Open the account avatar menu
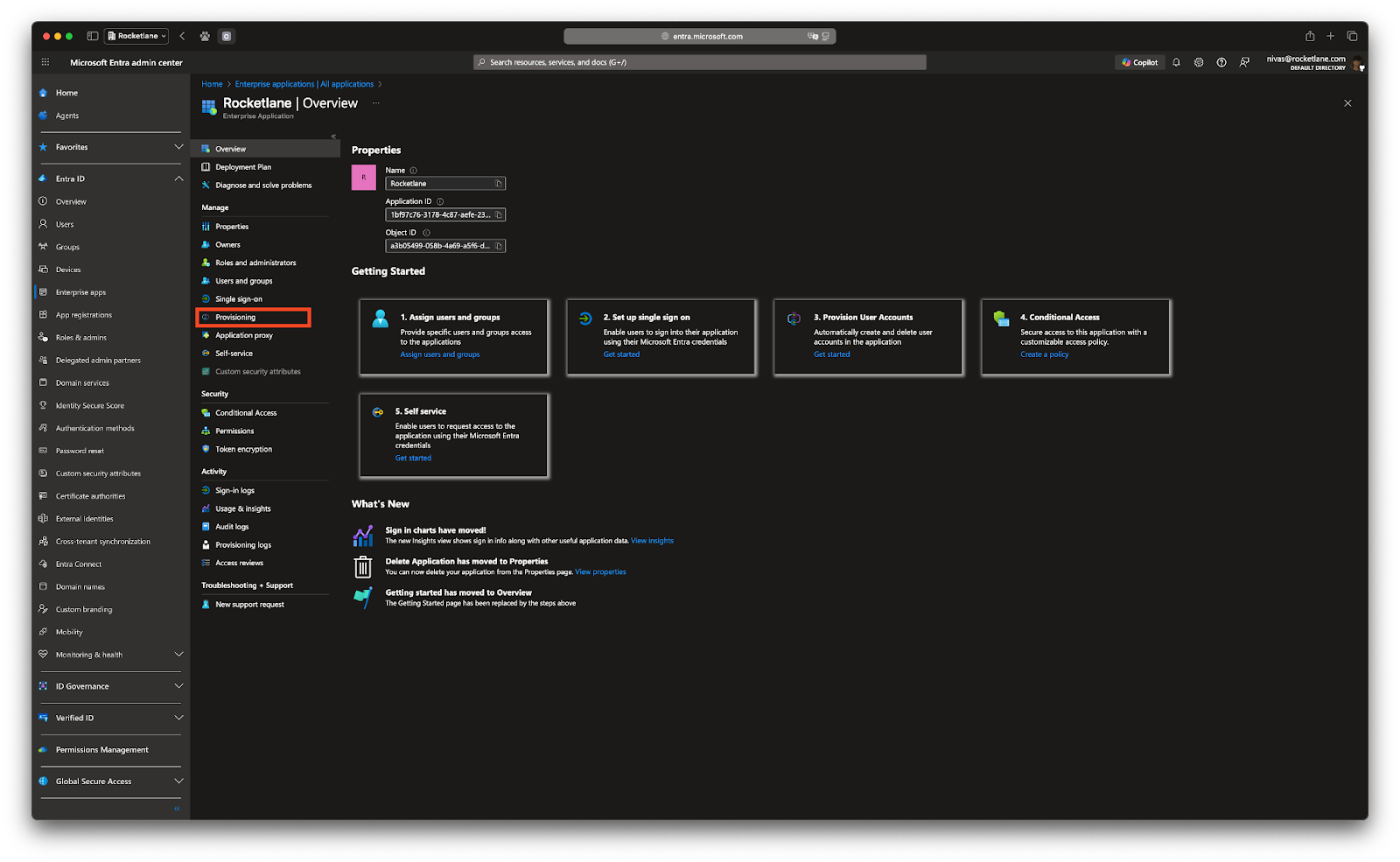The image size is (1400, 862). [x=1357, y=63]
